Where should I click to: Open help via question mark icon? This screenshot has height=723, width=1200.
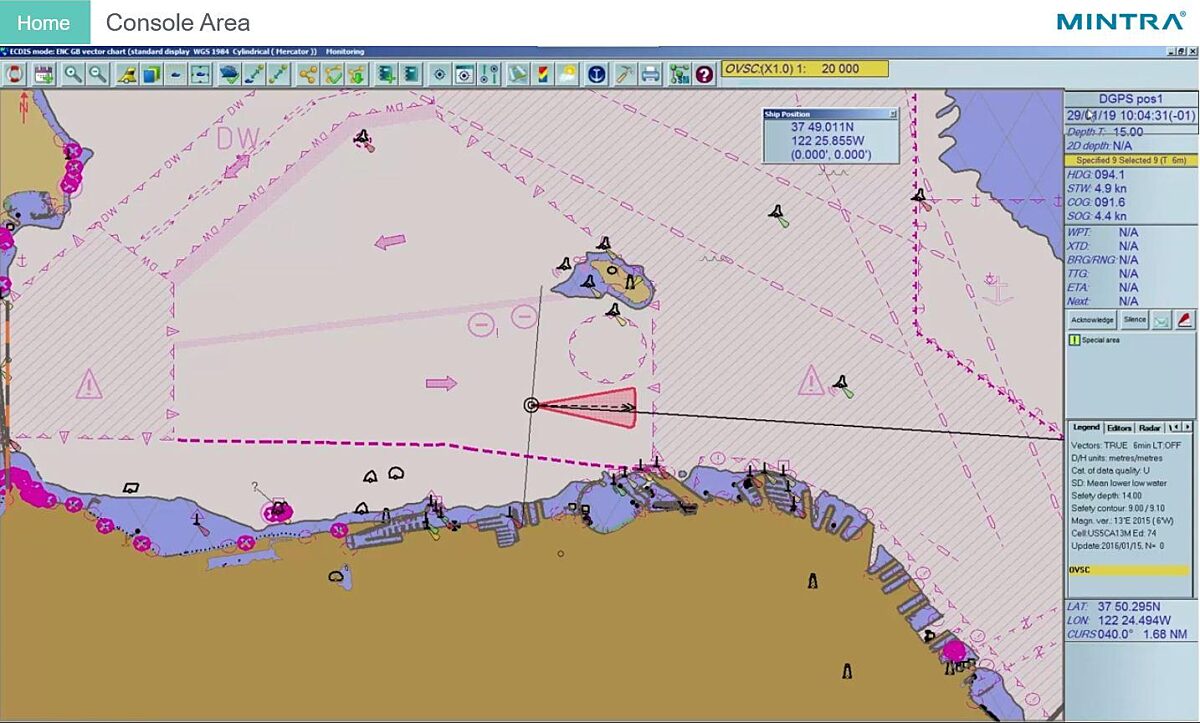[704, 74]
